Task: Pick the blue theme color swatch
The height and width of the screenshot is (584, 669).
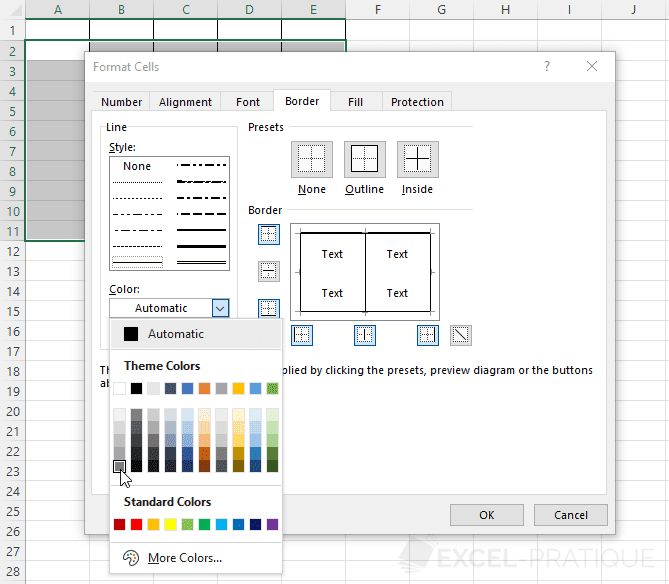Action: click(187, 388)
